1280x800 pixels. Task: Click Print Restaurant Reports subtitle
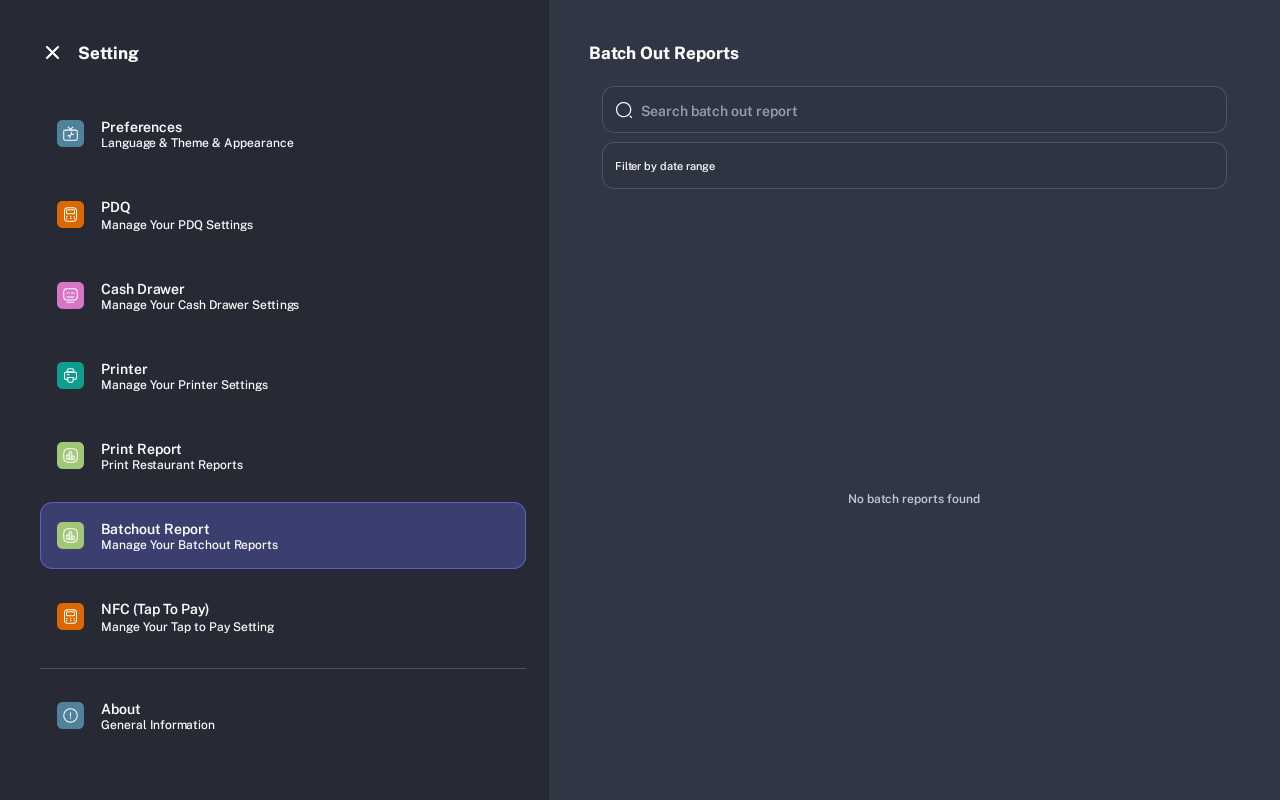(172, 465)
